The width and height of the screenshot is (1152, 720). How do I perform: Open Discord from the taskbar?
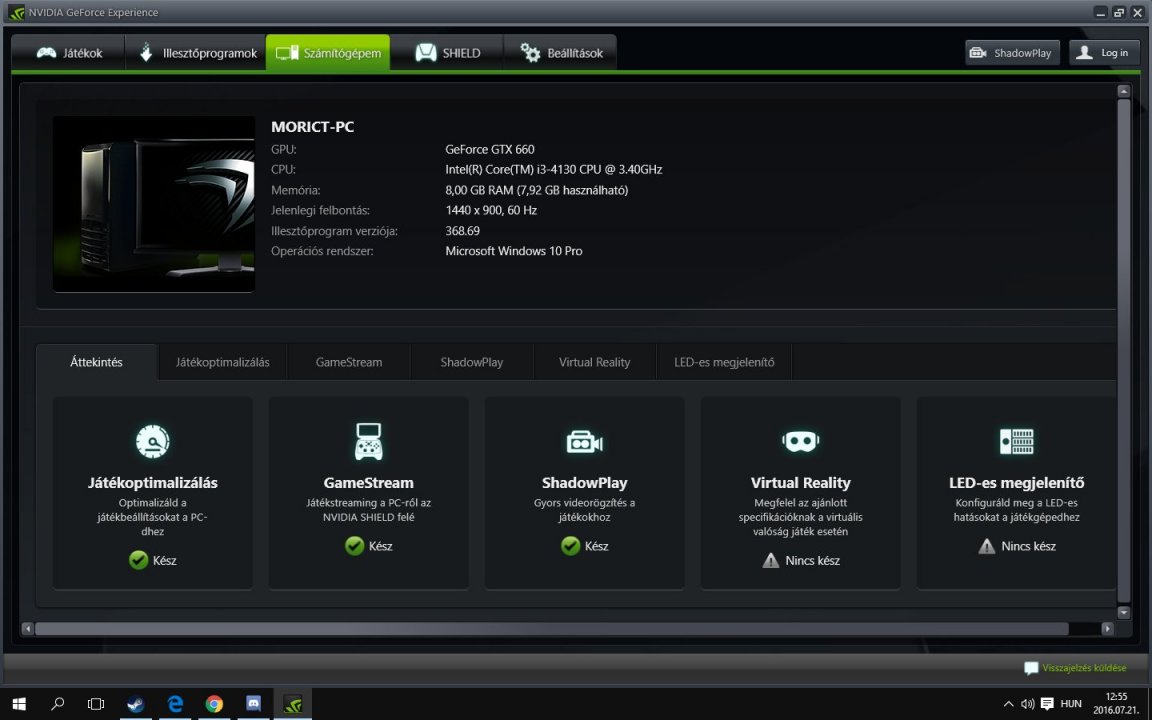(253, 704)
